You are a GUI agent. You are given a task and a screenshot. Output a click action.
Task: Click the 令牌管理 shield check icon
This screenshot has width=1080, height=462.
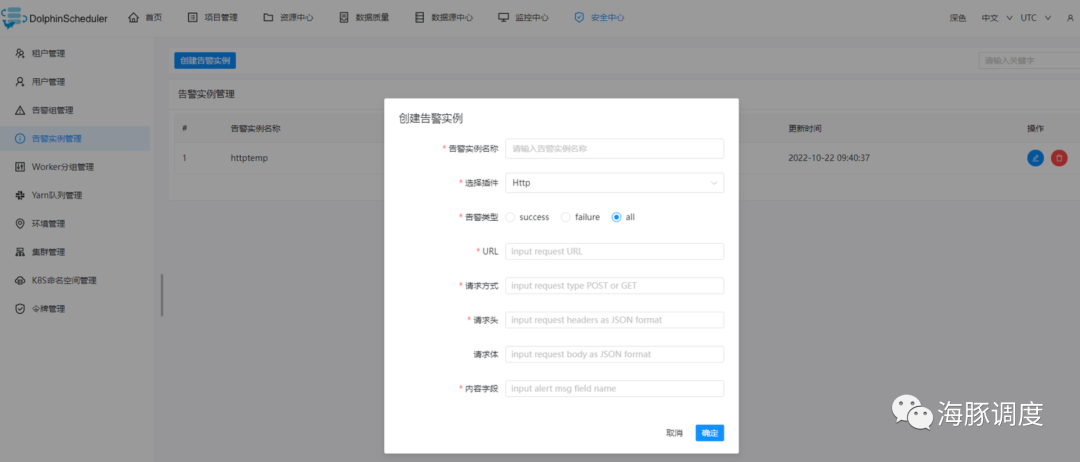20,309
